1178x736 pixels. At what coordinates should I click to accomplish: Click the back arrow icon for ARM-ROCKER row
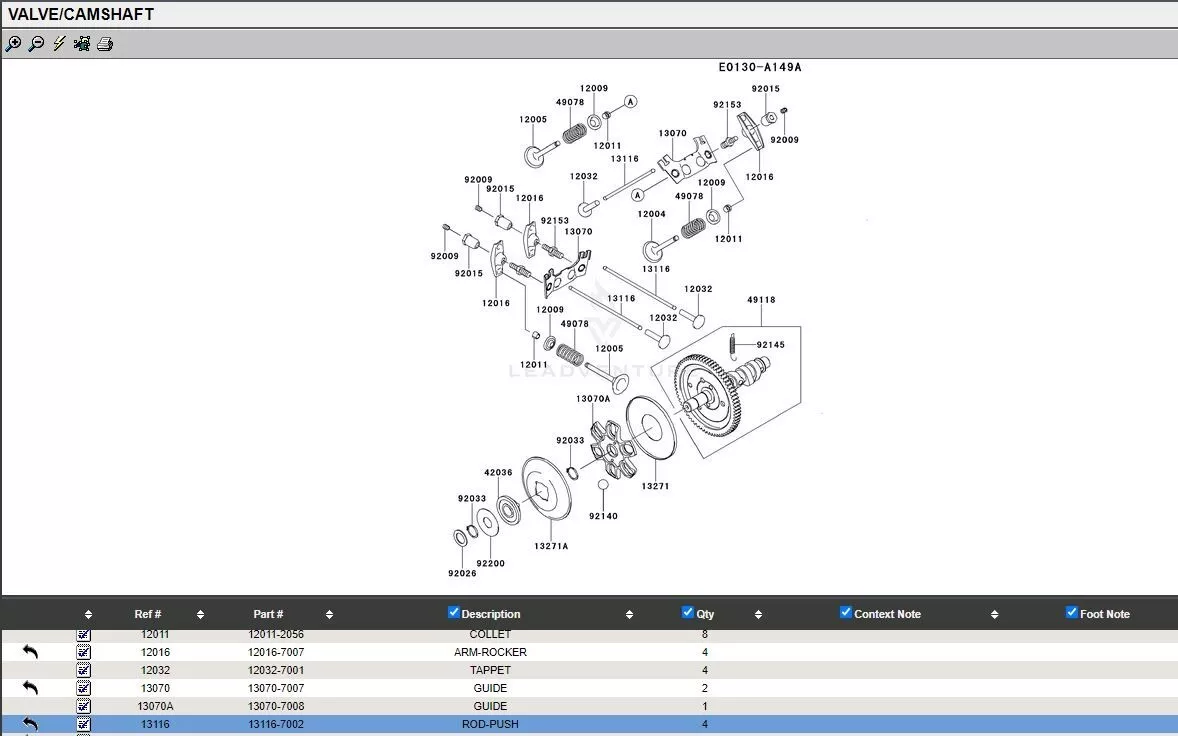pos(30,652)
